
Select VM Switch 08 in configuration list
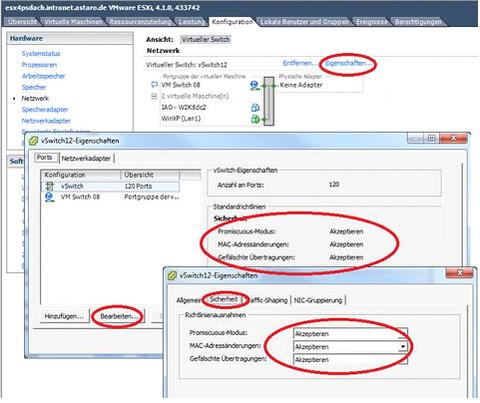pyautogui.click(x=80, y=197)
